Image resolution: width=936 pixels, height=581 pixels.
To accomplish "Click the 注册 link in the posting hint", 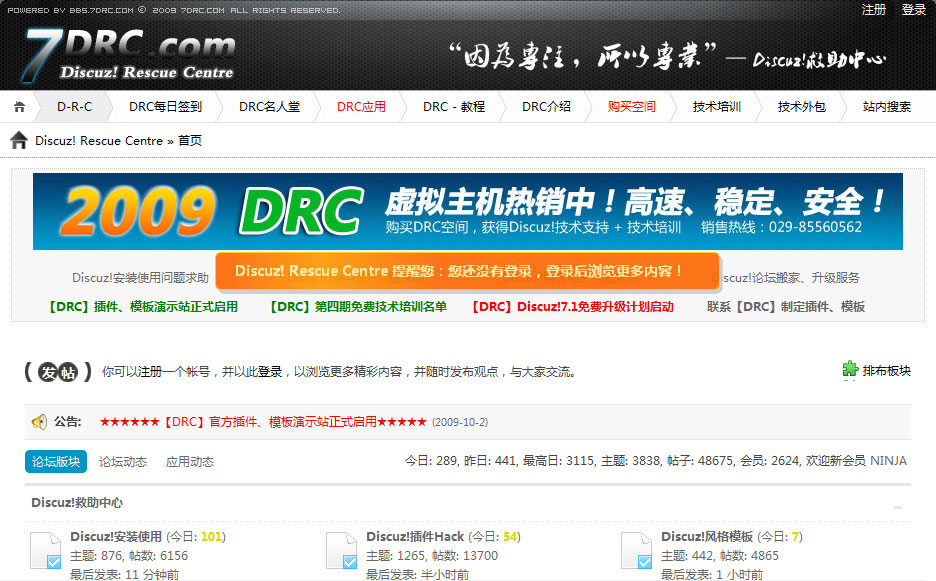I will [150, 372].
